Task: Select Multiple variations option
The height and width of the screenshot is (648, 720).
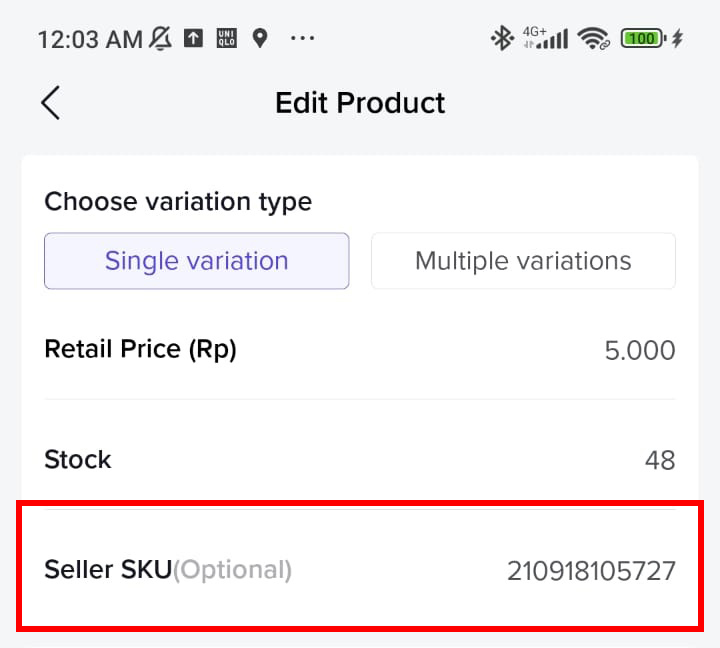Action: (523, 261)
